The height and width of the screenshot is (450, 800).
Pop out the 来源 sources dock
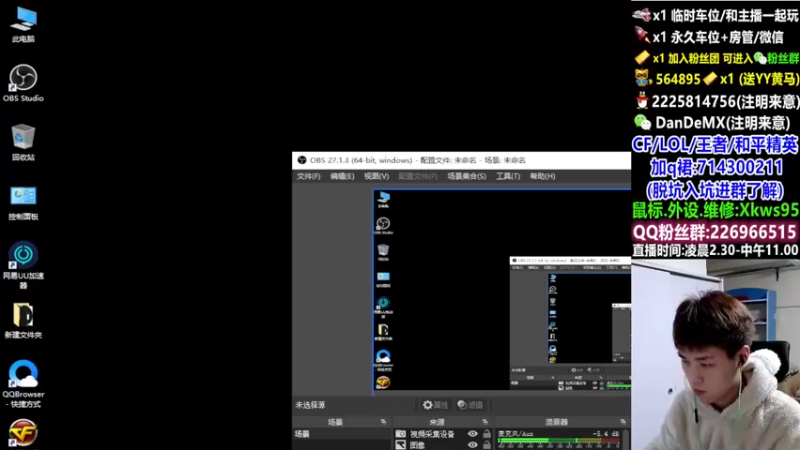485,422
